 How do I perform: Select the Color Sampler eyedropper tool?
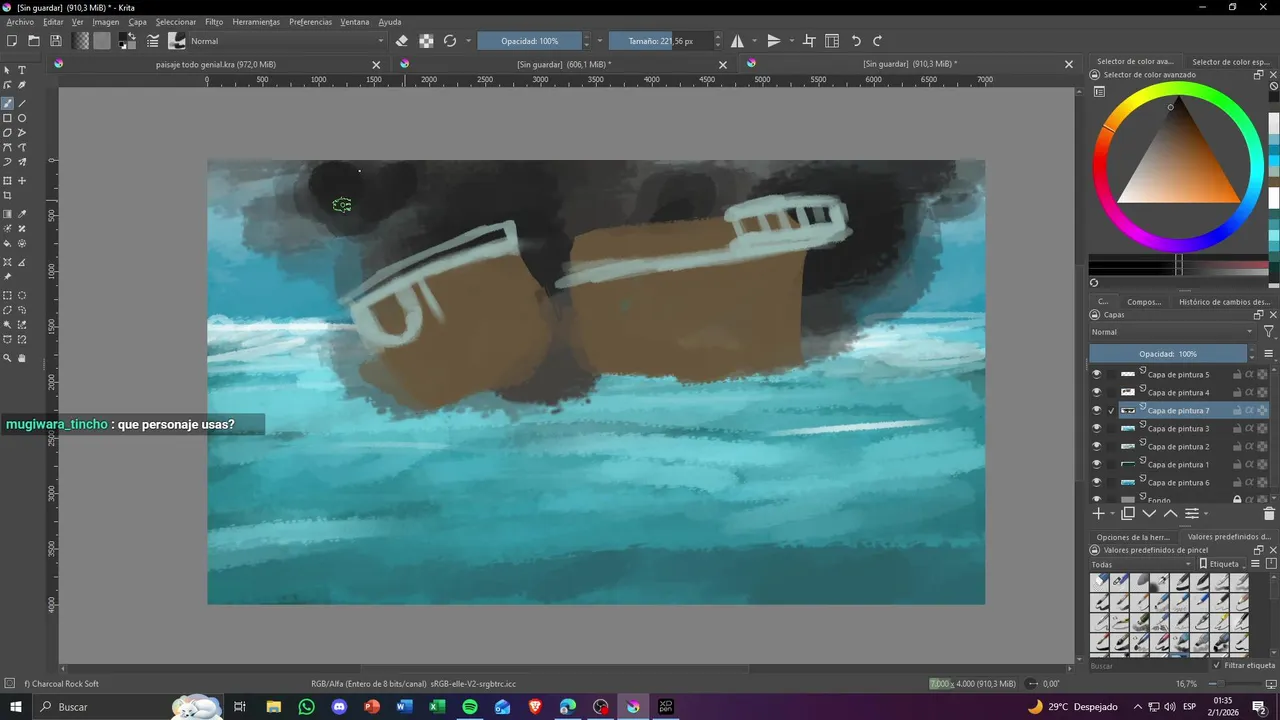(x=22, y=214)
